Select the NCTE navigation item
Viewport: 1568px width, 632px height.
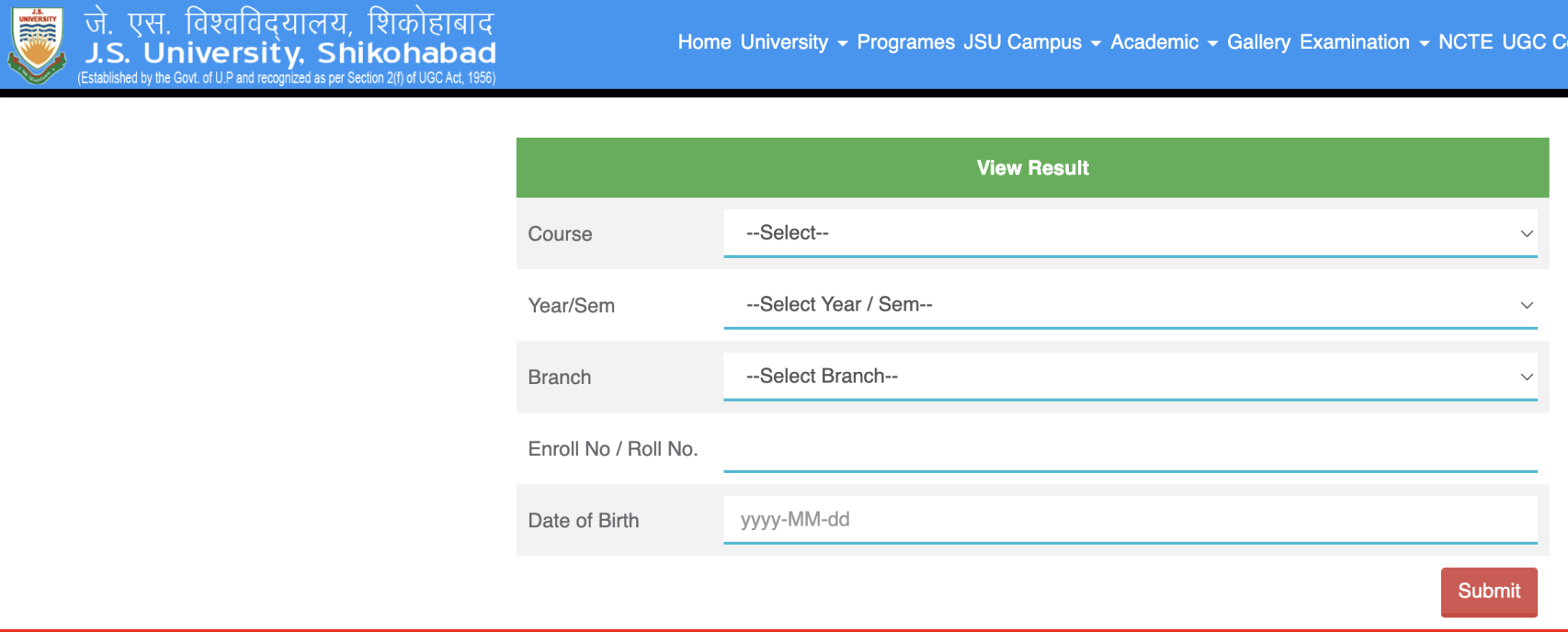[1465, 43]
